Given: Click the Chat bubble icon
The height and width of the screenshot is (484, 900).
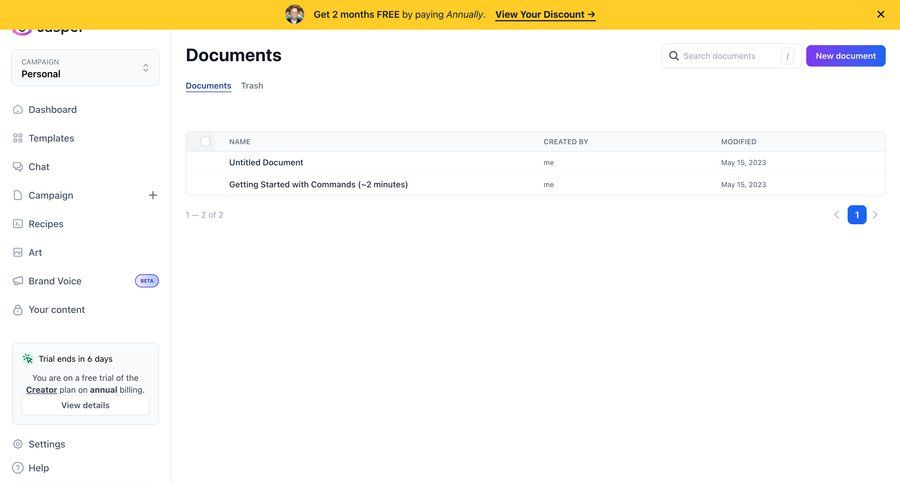Looking at the screenshot, I should point(18,167).
